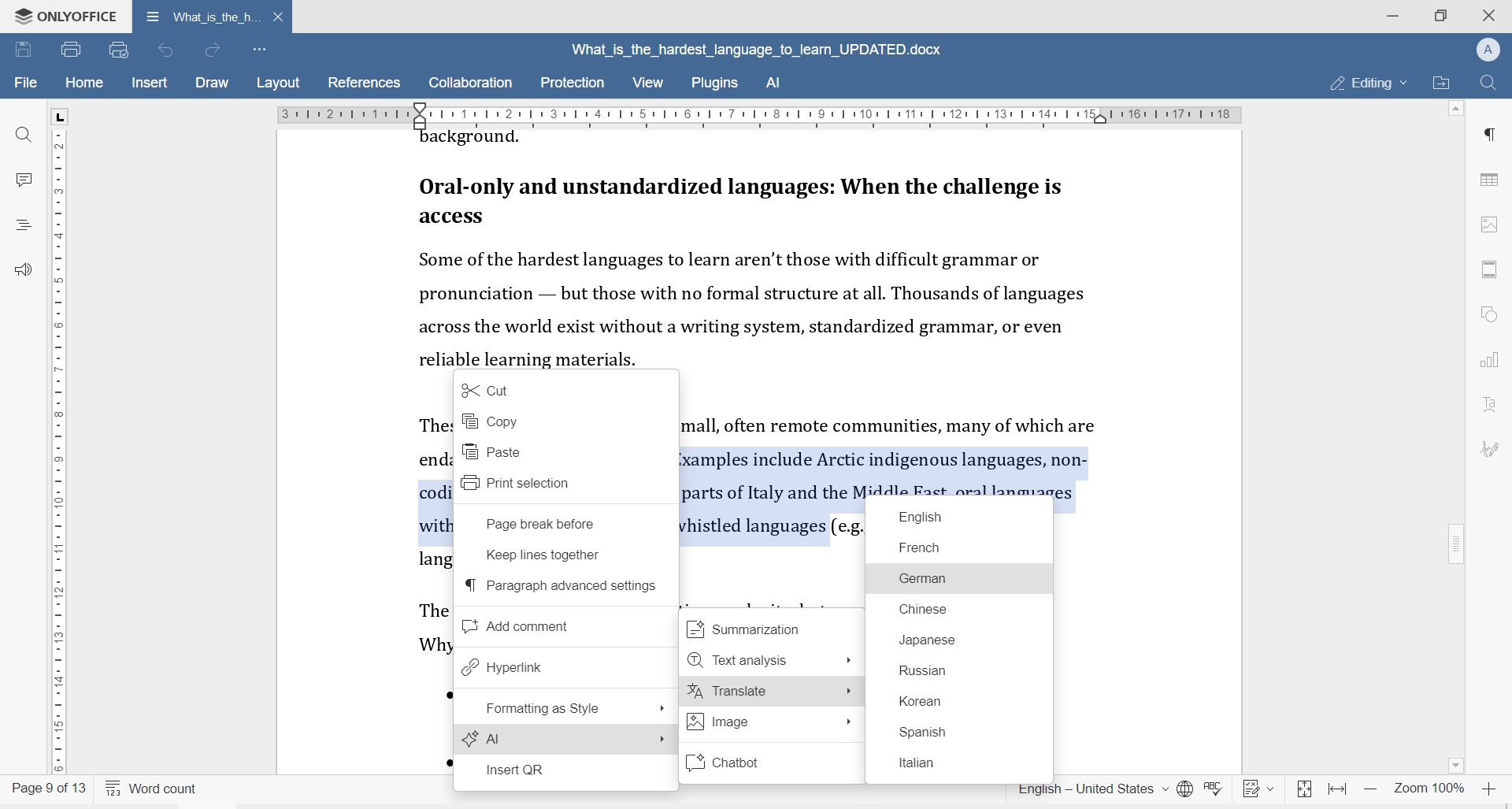Undo the last action
The image size is (1512, 809).
(166, 50)
